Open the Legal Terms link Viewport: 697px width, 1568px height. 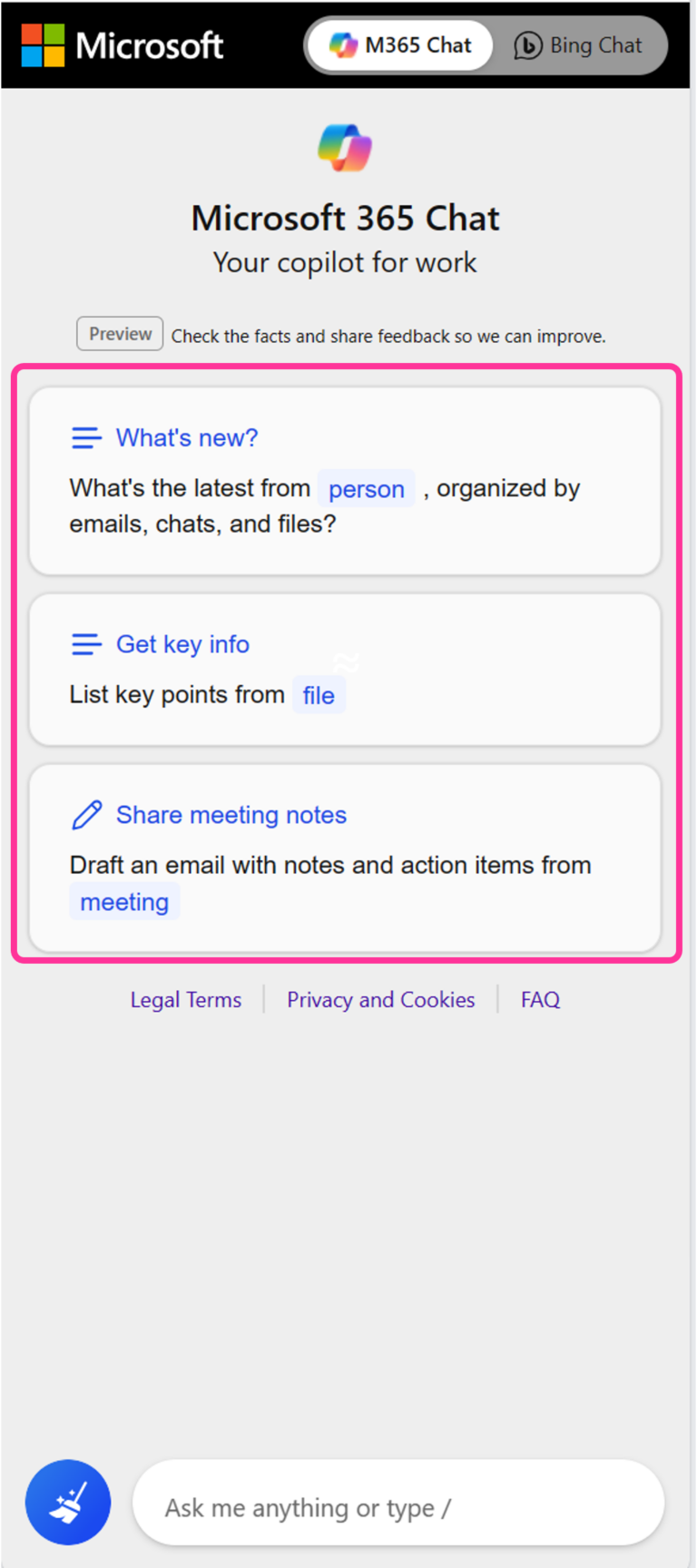click(x=185, y=999)
